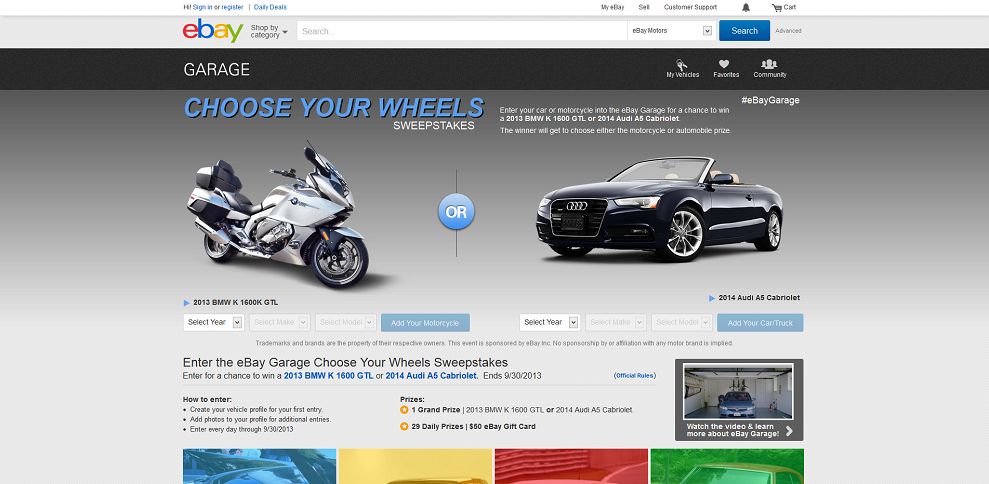Open the Sell menu item
The height and width of the screenshot is (484, 989).
(644, 8)
